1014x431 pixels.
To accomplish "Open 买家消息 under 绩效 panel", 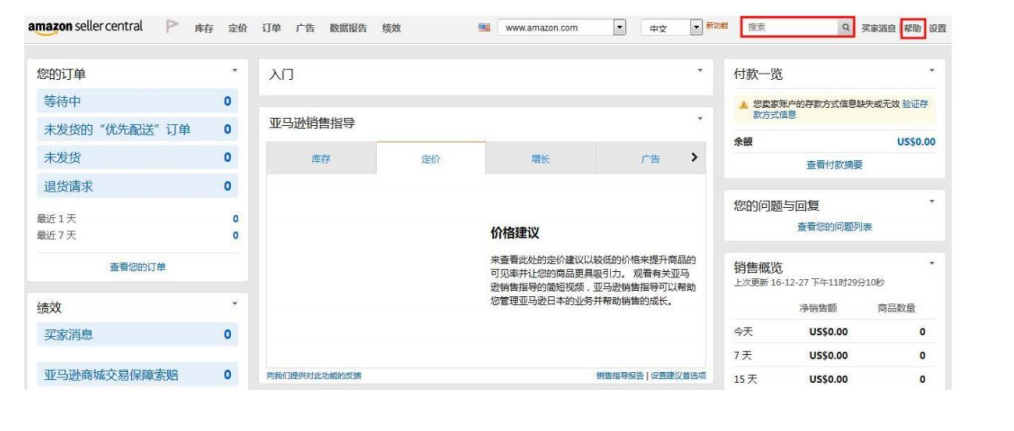I will coord(137,335).
